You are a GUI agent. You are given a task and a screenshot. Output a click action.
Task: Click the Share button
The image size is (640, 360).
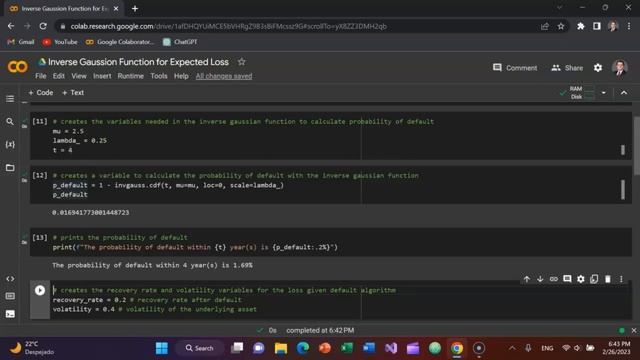click(567, 68)
